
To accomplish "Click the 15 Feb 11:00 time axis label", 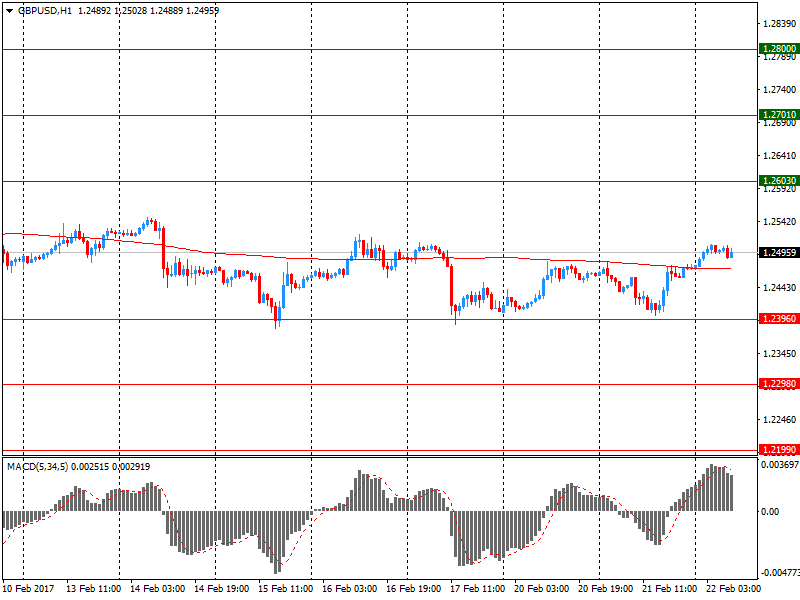I will point(285,588).
